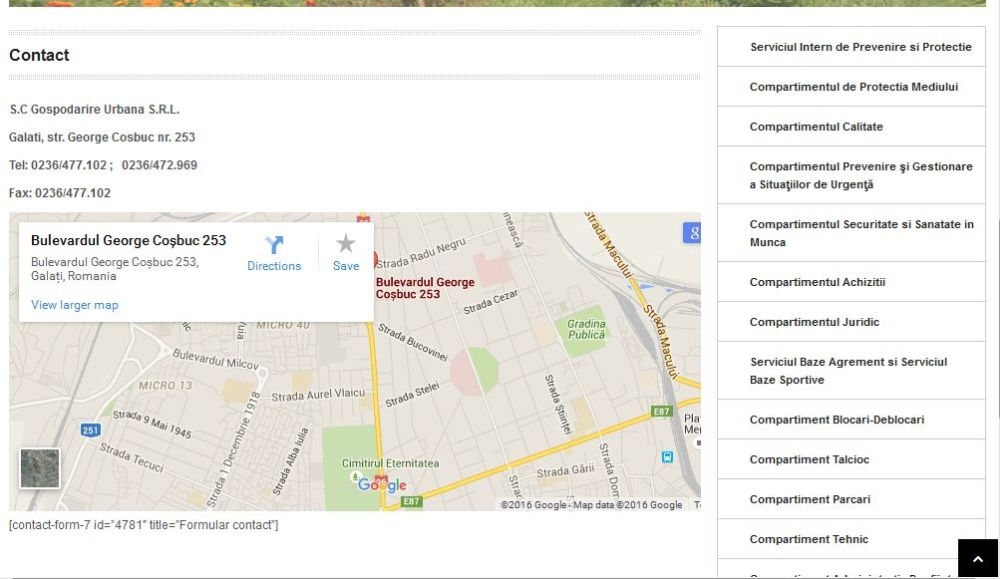This screenshot has height=579, width=1000.
Task: Select Compartimentul Calitate in the sidebar
Action: pos(817,126)
